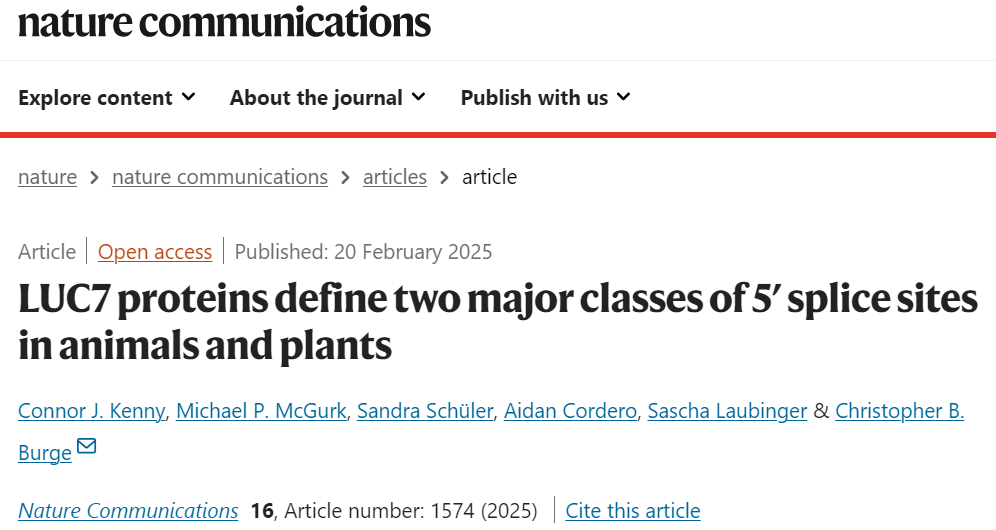
Task: Click the Open access link
Action: coord(155,252)
